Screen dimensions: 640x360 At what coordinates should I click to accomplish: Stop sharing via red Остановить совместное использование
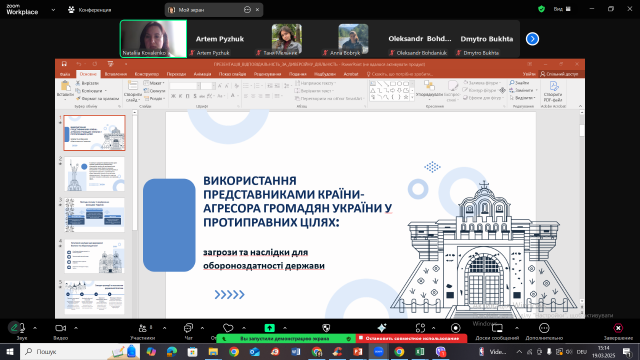(x=411, y=338)
